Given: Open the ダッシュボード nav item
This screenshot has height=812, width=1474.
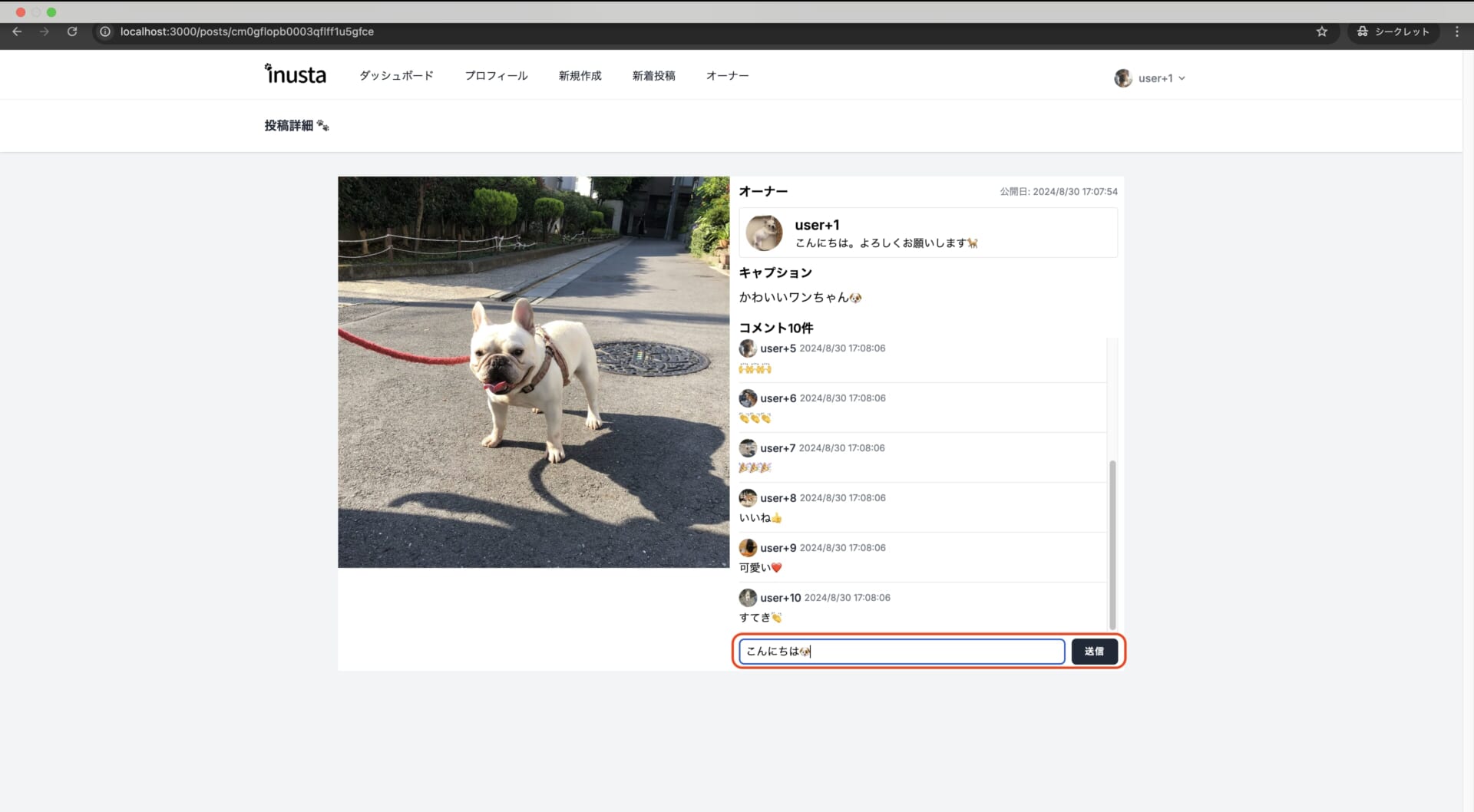Looking at the screenshot, I should point(396,75).
